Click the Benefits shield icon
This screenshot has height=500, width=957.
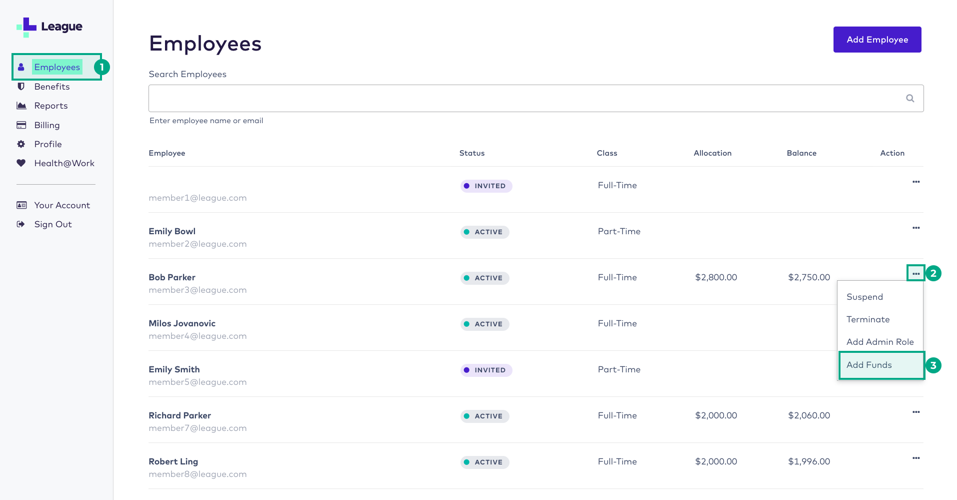[x=21, y=87]
